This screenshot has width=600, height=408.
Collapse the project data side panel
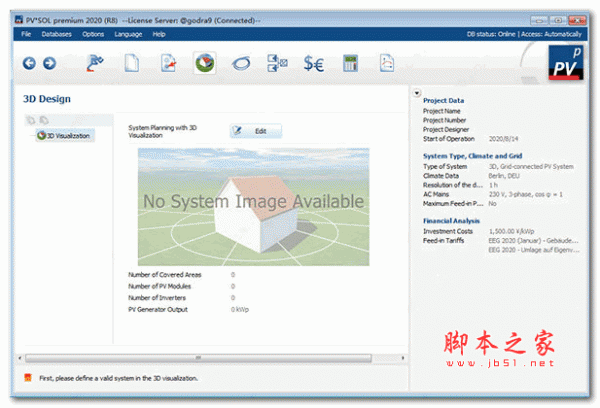pyautogui.click(x=417, y=93)
